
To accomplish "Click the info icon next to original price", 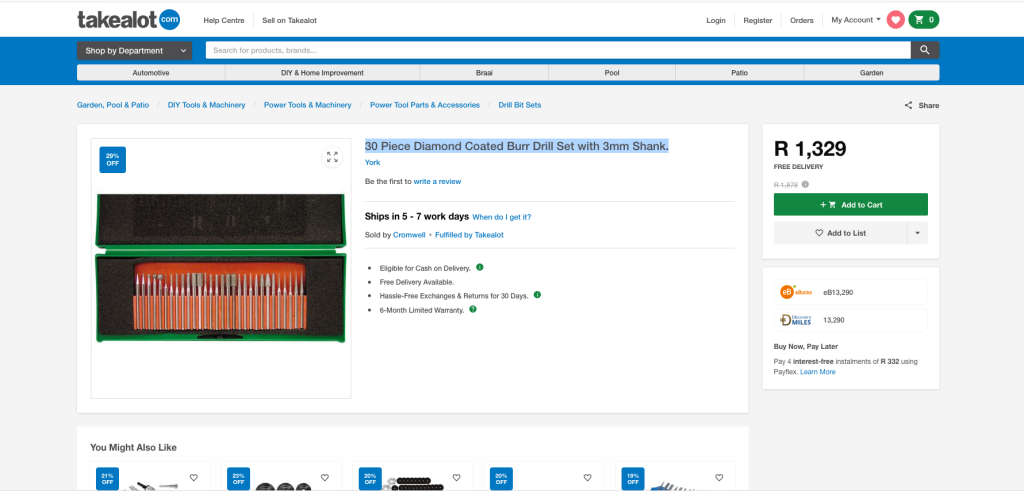I will [805, 184].
